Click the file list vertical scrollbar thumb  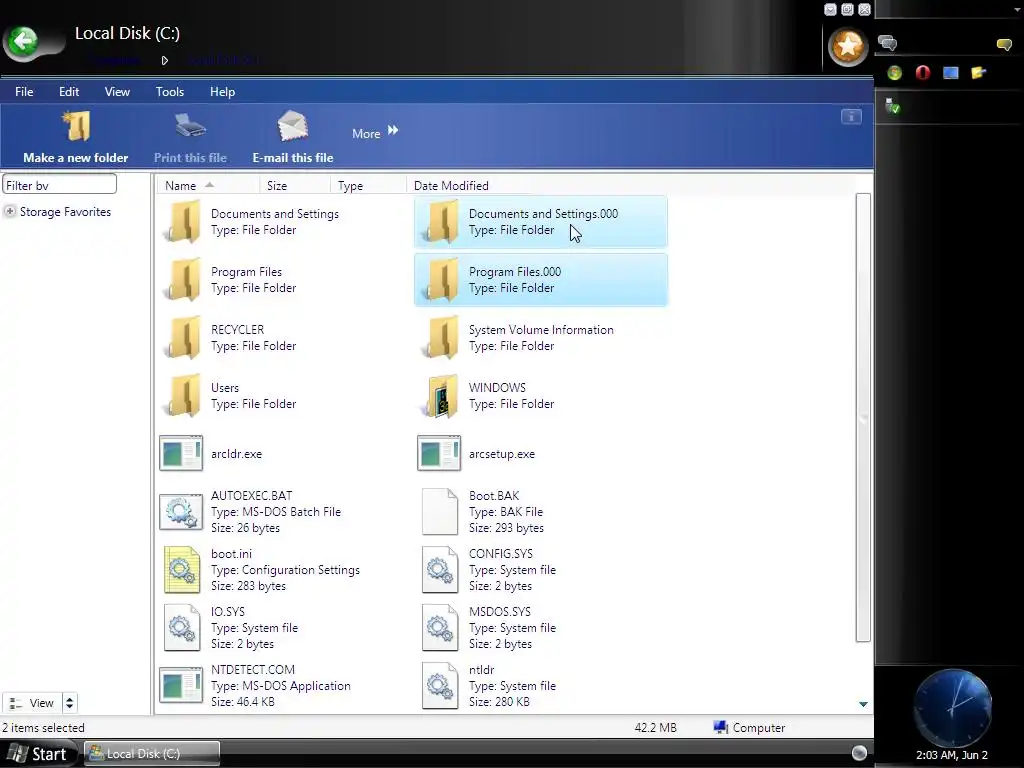coord(863,418)
